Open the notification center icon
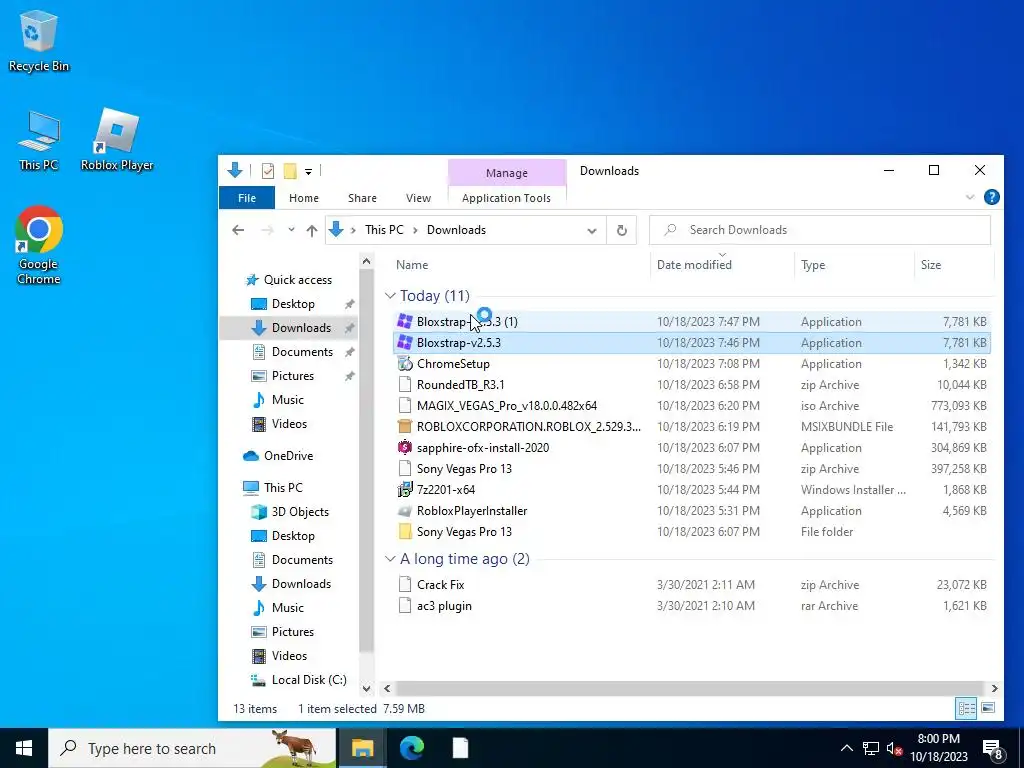The height and width of the screenshot is (768, 1024). point(993,749)
